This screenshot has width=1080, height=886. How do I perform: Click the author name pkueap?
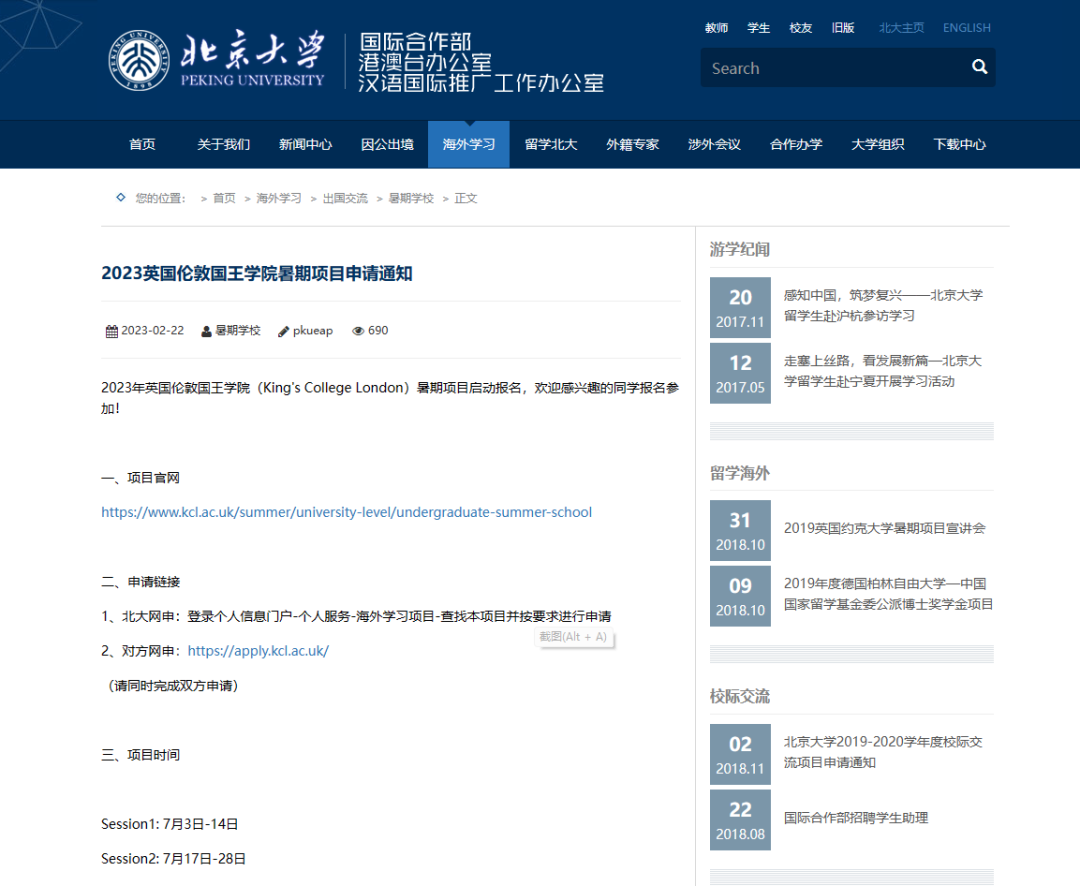pyautogui.click(x=313, y=331)
